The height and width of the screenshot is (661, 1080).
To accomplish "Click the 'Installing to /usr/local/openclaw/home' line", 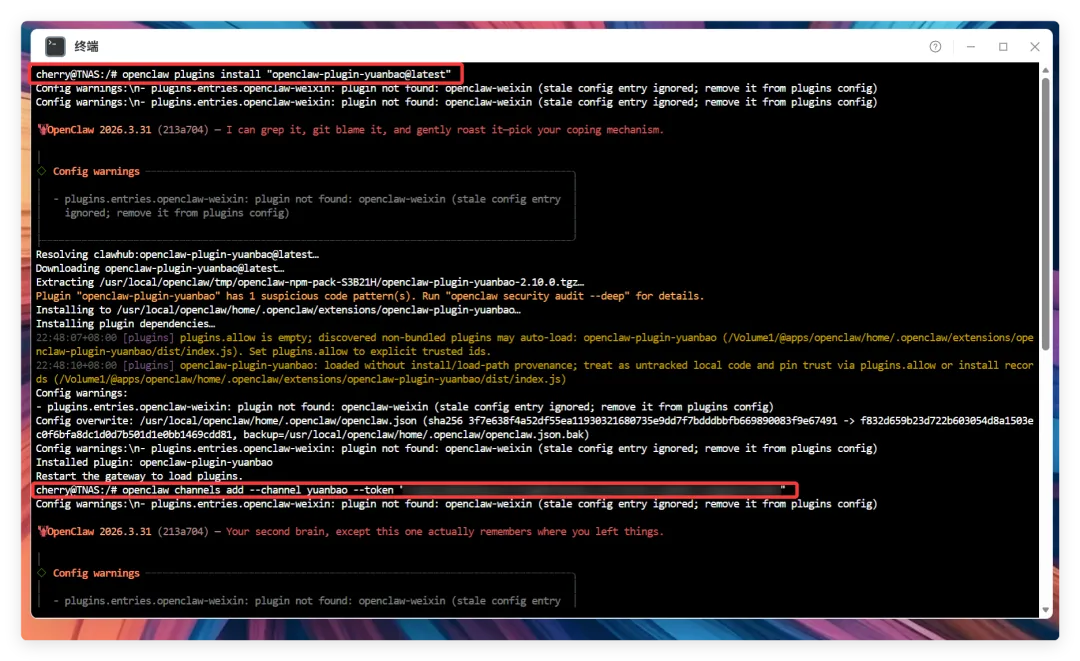I will [x=278, y=310].
